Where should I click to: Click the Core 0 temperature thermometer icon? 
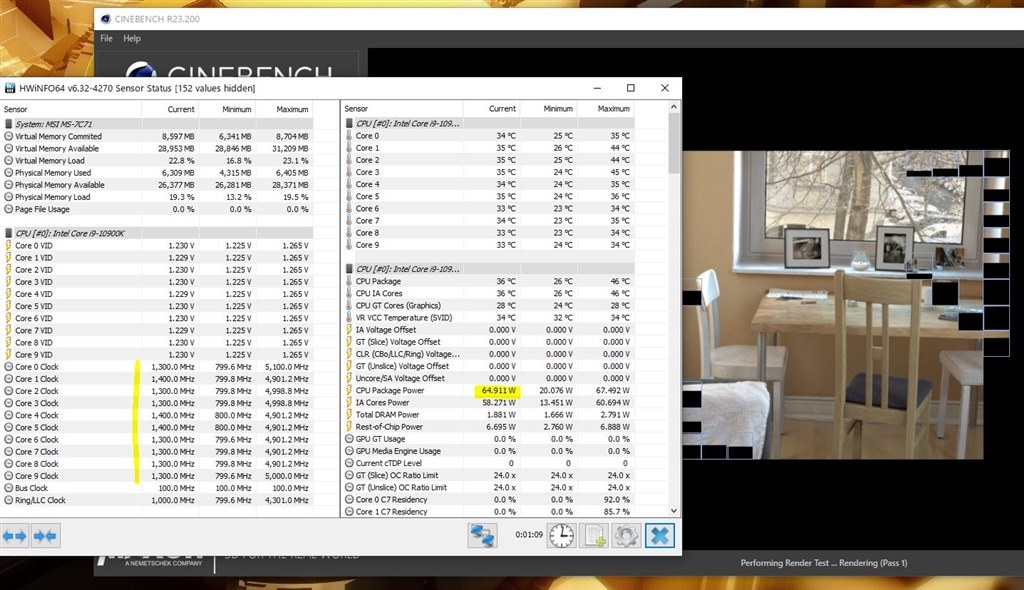coord(349,136)
